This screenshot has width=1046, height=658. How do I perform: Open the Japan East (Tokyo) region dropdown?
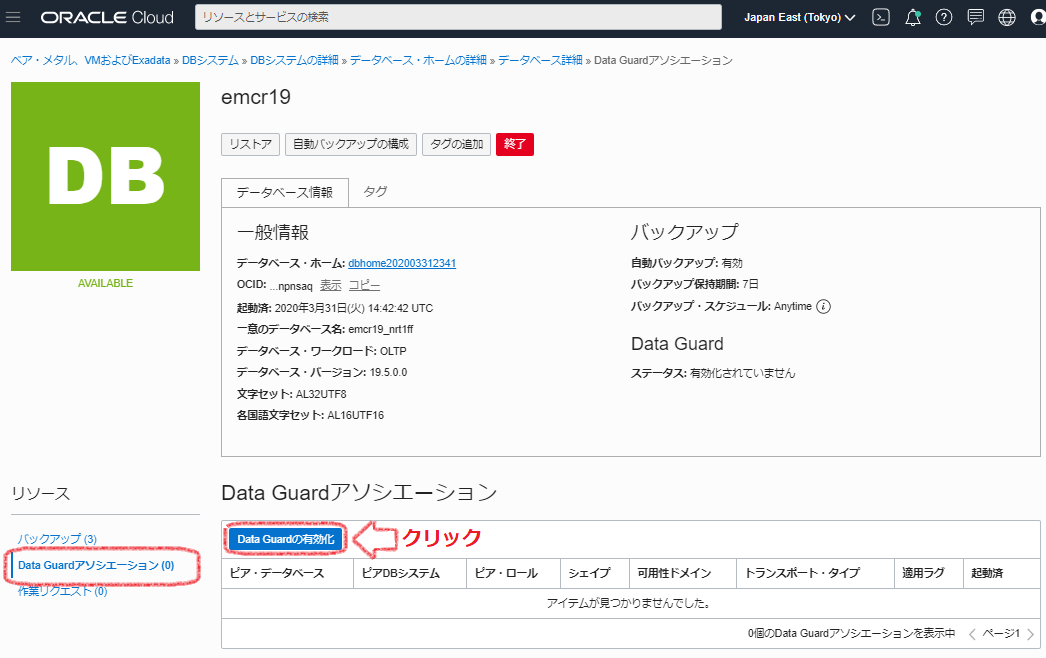pyautogui.click(x=799, y=17)
